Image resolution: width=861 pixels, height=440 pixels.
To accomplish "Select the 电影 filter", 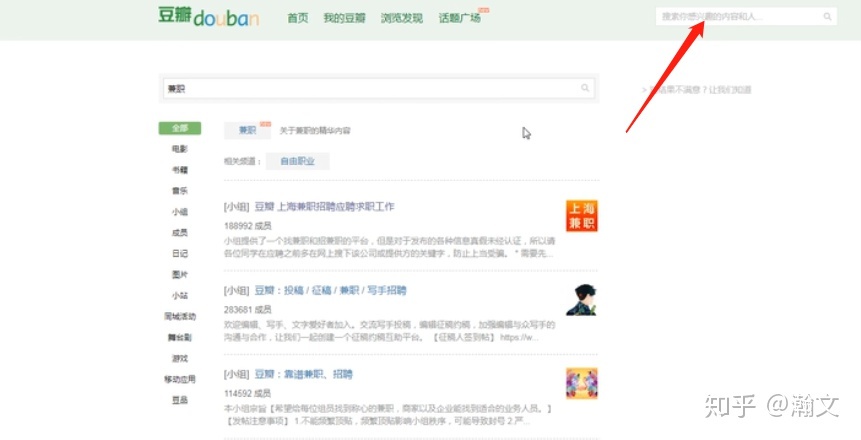I will (x=180, y=149).
